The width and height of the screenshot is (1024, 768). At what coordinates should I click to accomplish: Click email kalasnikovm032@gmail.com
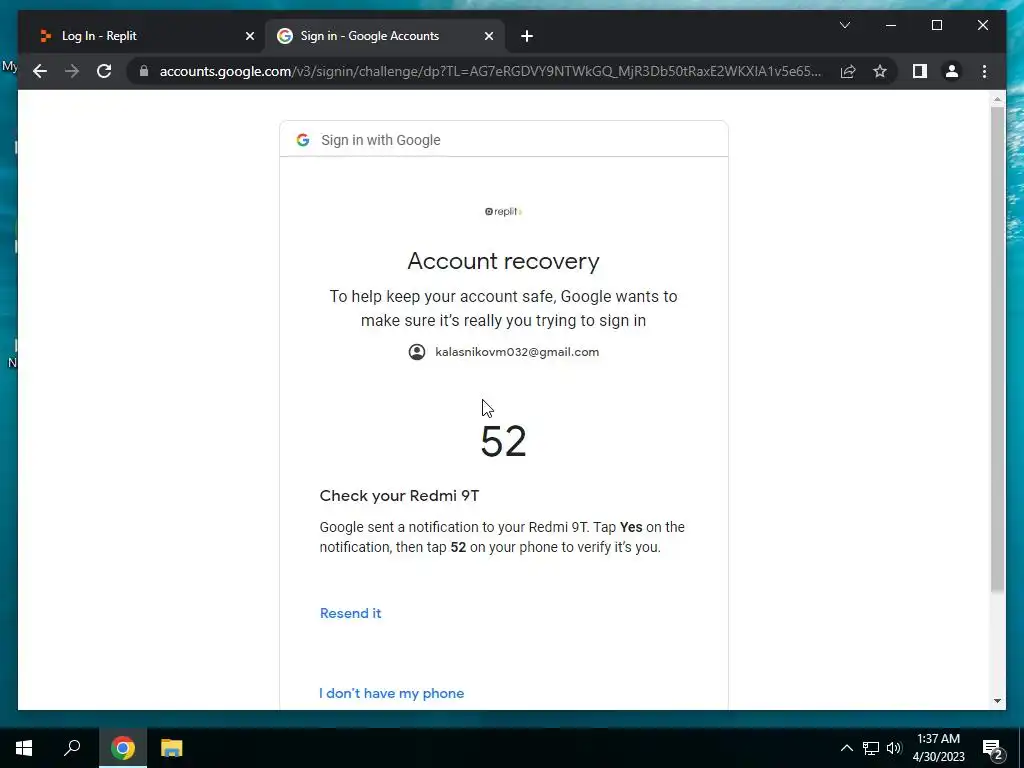[x=517, y=352]
